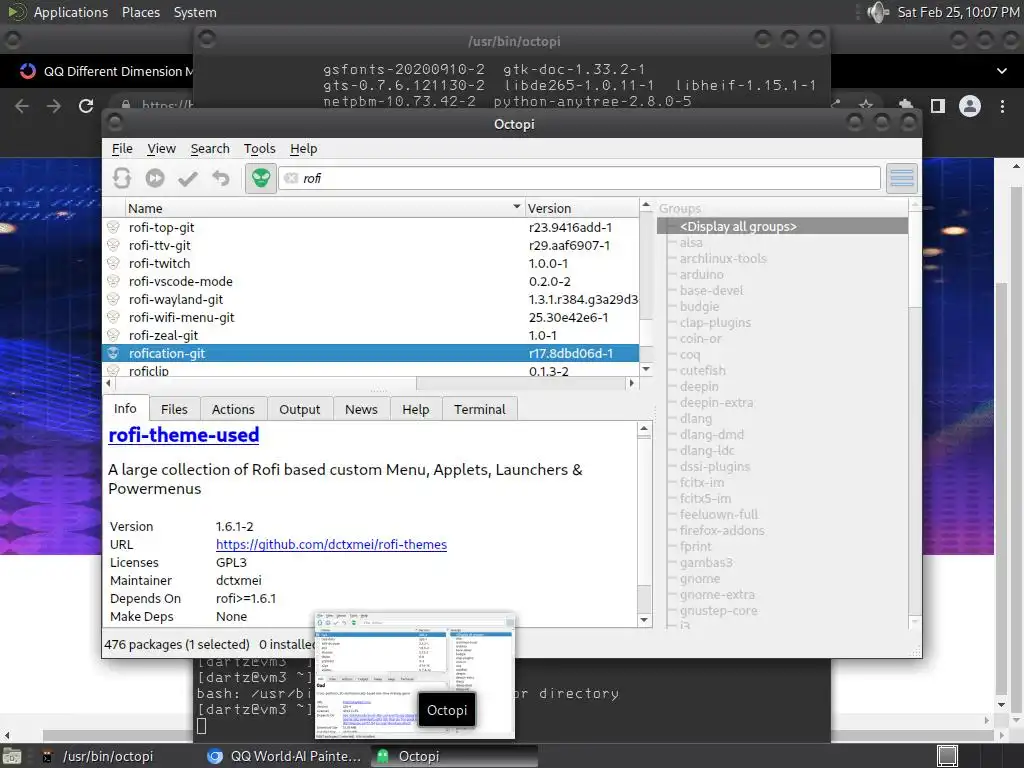Switch to the Output tab
Screen dimensions: 1024x768
click(300, 409)
